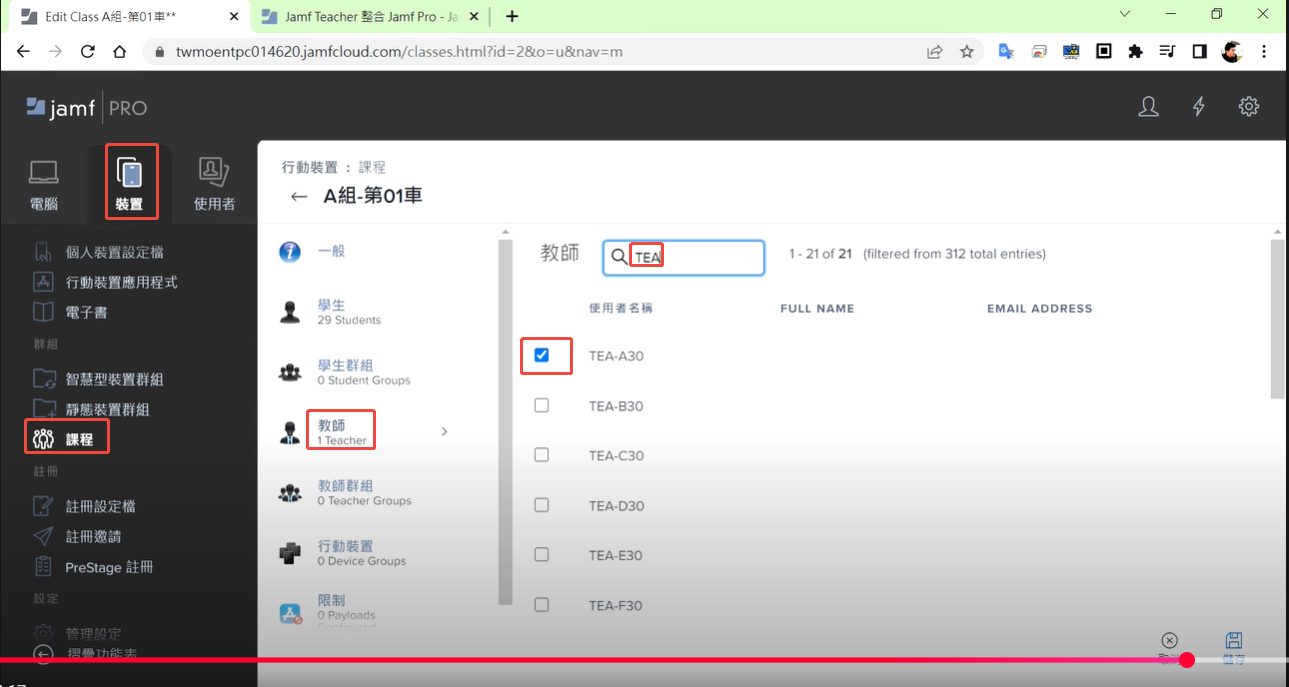Click the teacher search field containing TEA
Image resolution: width=1289 pixels, height=687 pixels.
(x=684, y=257)
